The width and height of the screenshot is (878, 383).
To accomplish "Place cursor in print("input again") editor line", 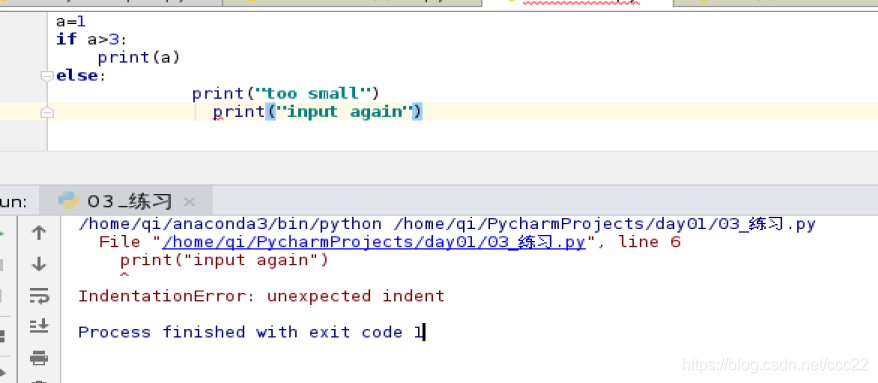I will click(x=317, y=112).
